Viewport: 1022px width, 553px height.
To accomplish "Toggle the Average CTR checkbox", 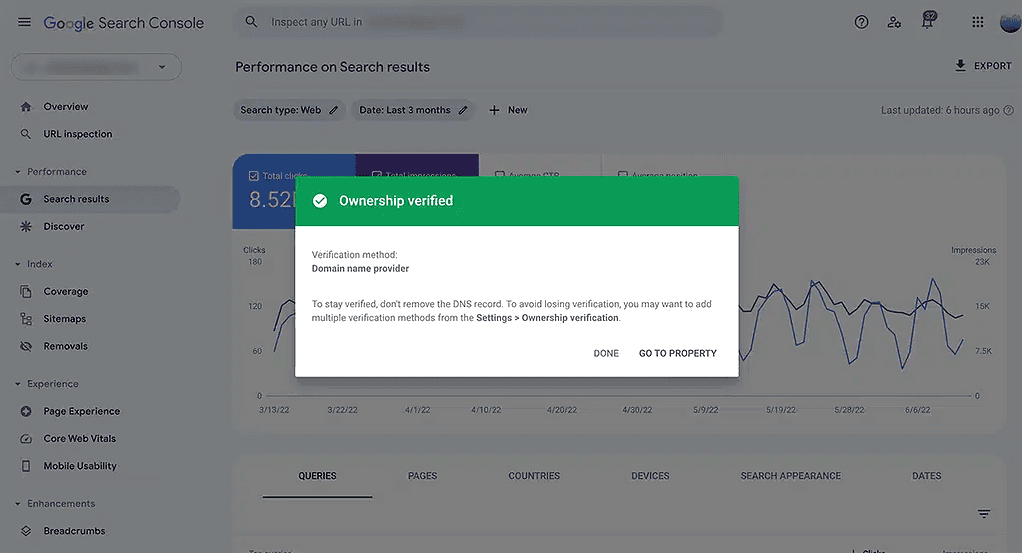I will pyautogui.click(x=499, y=175).
